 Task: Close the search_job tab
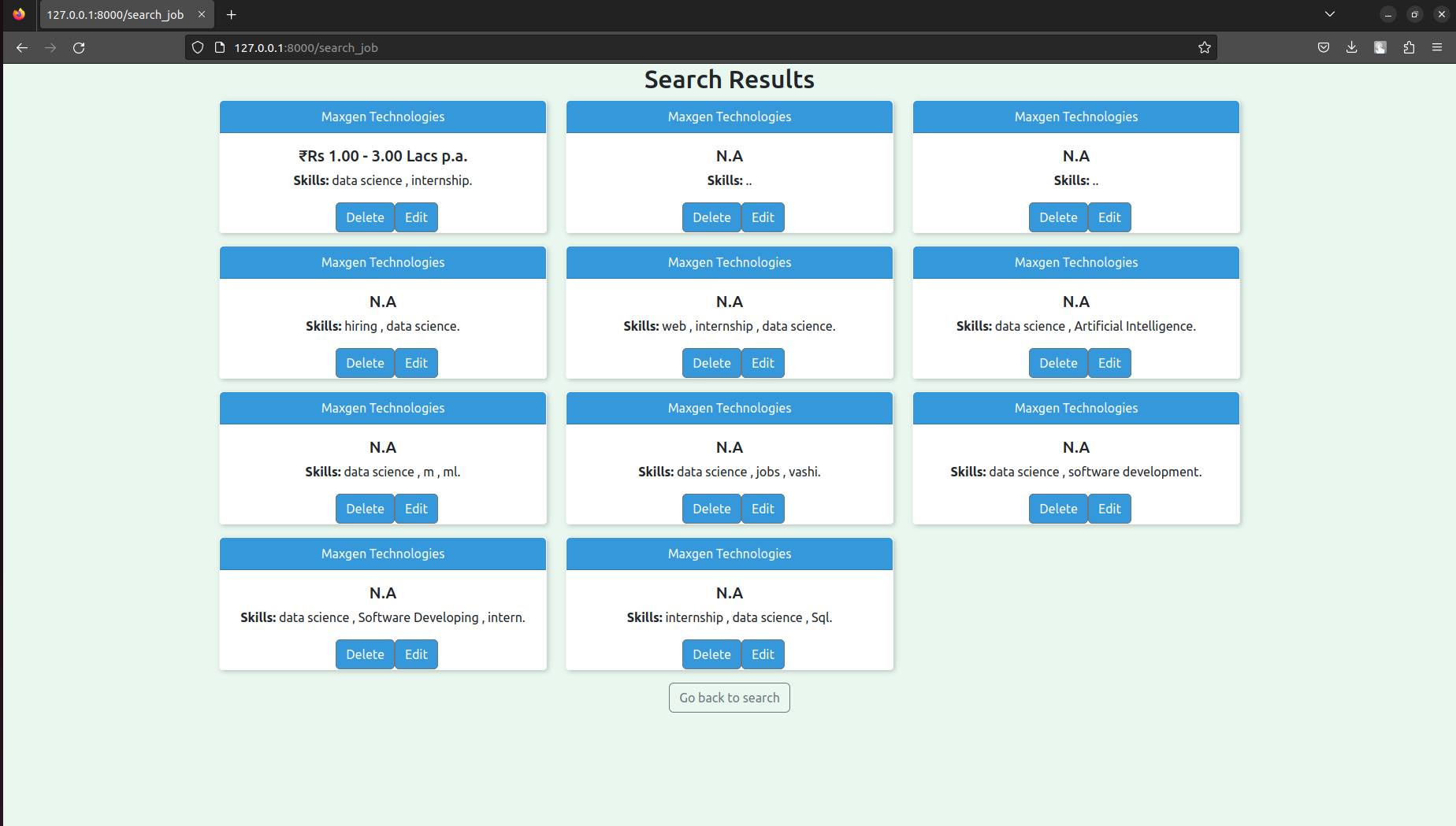coord(201,15)
